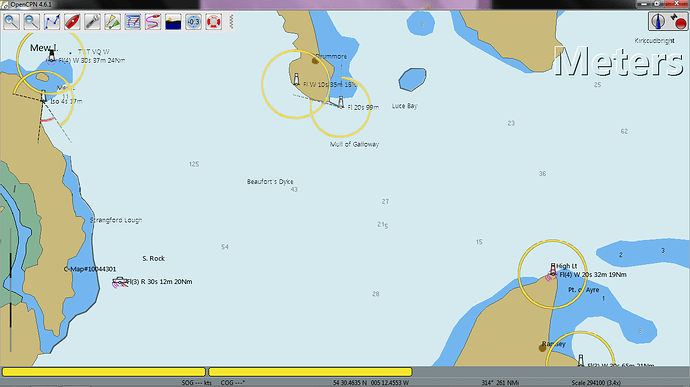Viewport: 690px width, 387px height.
Task: Click the 0.3 dial toolbar icon
Action: [x=194, y=22]
